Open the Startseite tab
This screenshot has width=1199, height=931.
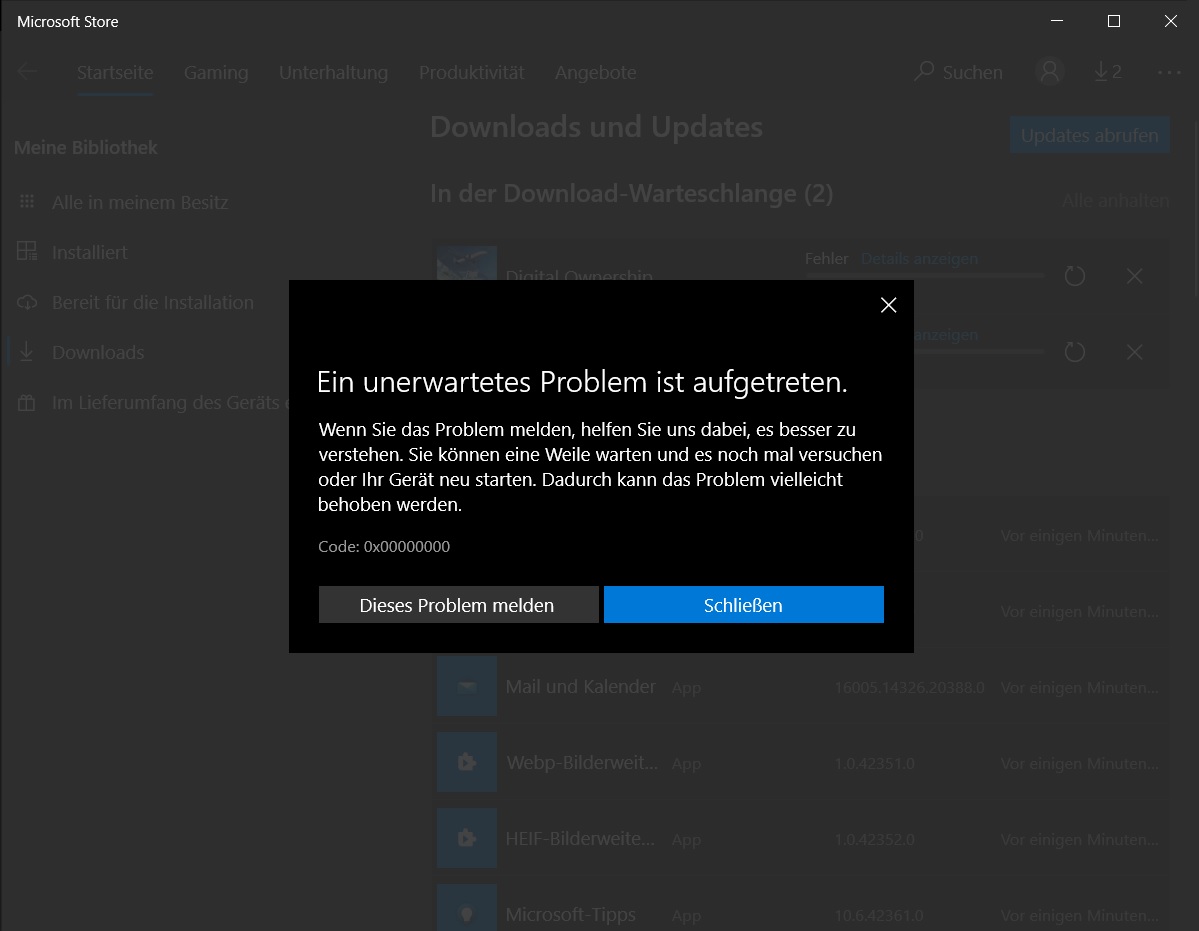point(115,73)
